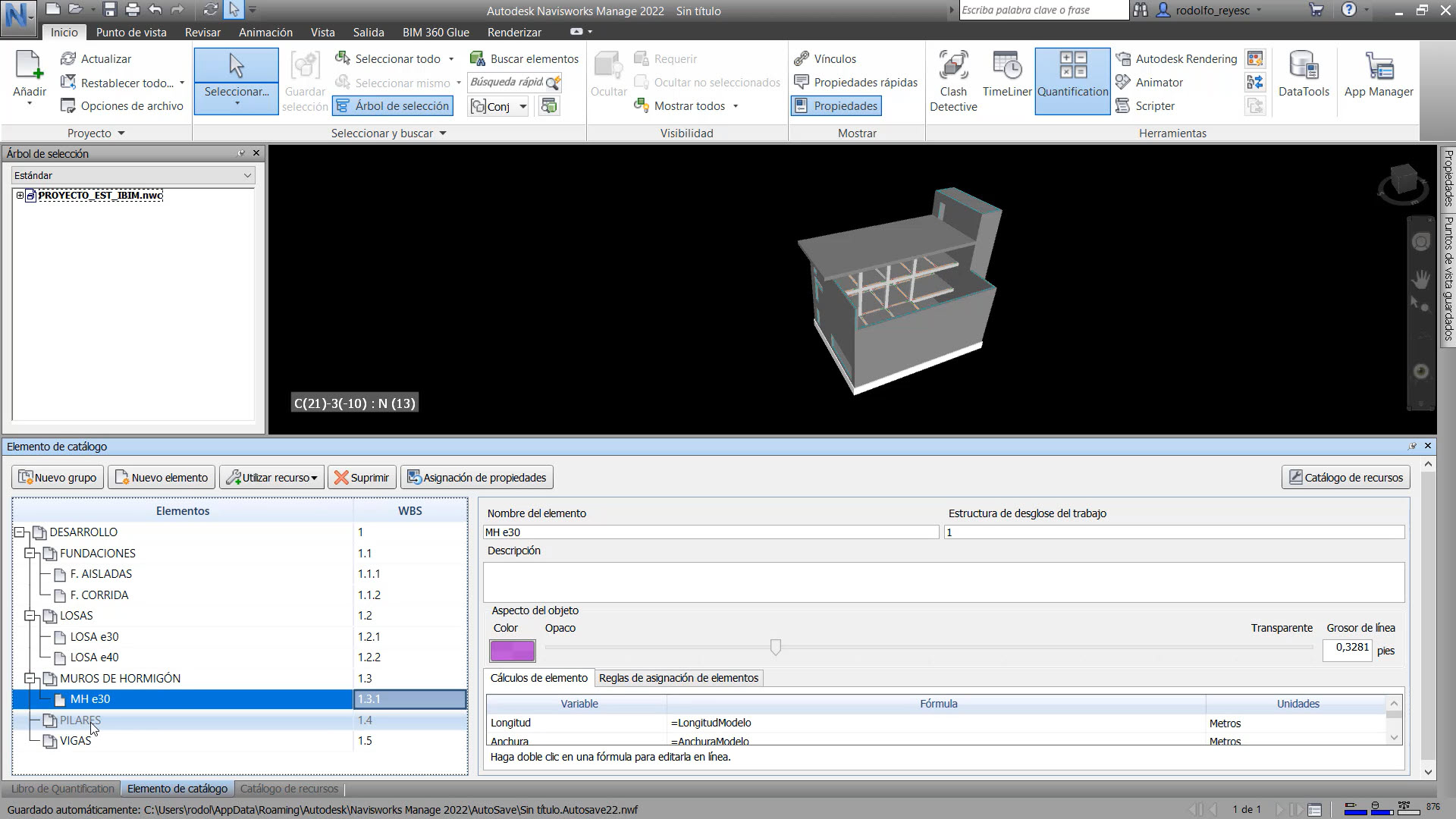This screenshot has height=819, width=1456.
Task: Click Asignación de propiedades
Action: [476, 477]
